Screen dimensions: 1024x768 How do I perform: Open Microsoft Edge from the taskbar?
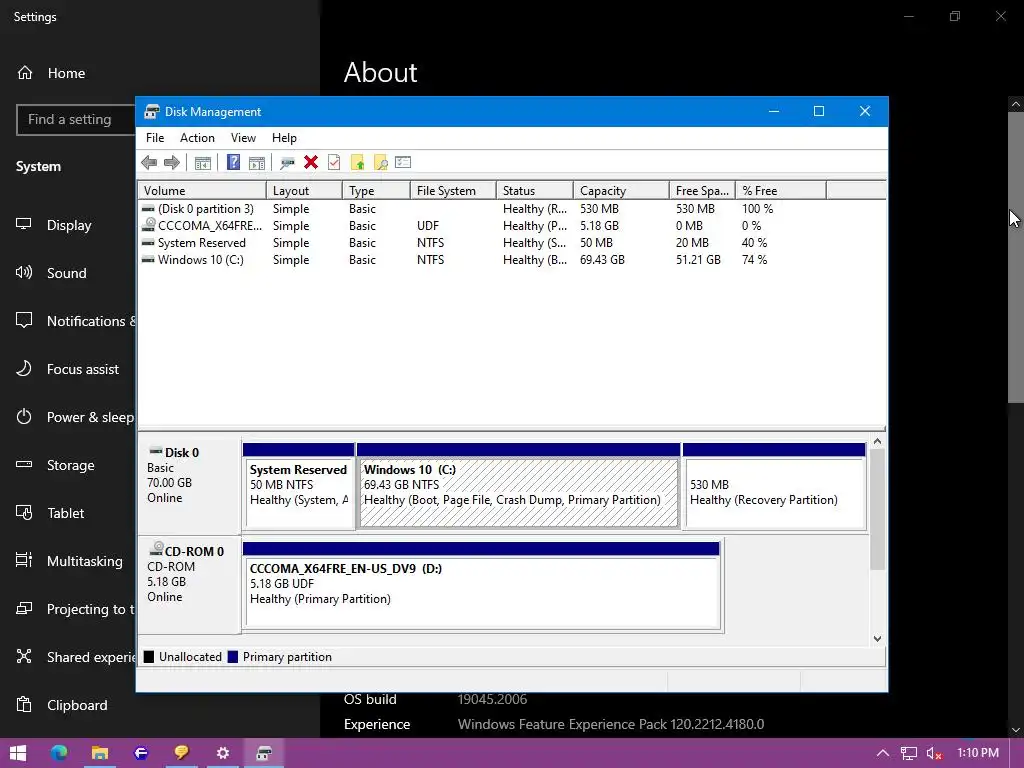click(x=59, y=753)
